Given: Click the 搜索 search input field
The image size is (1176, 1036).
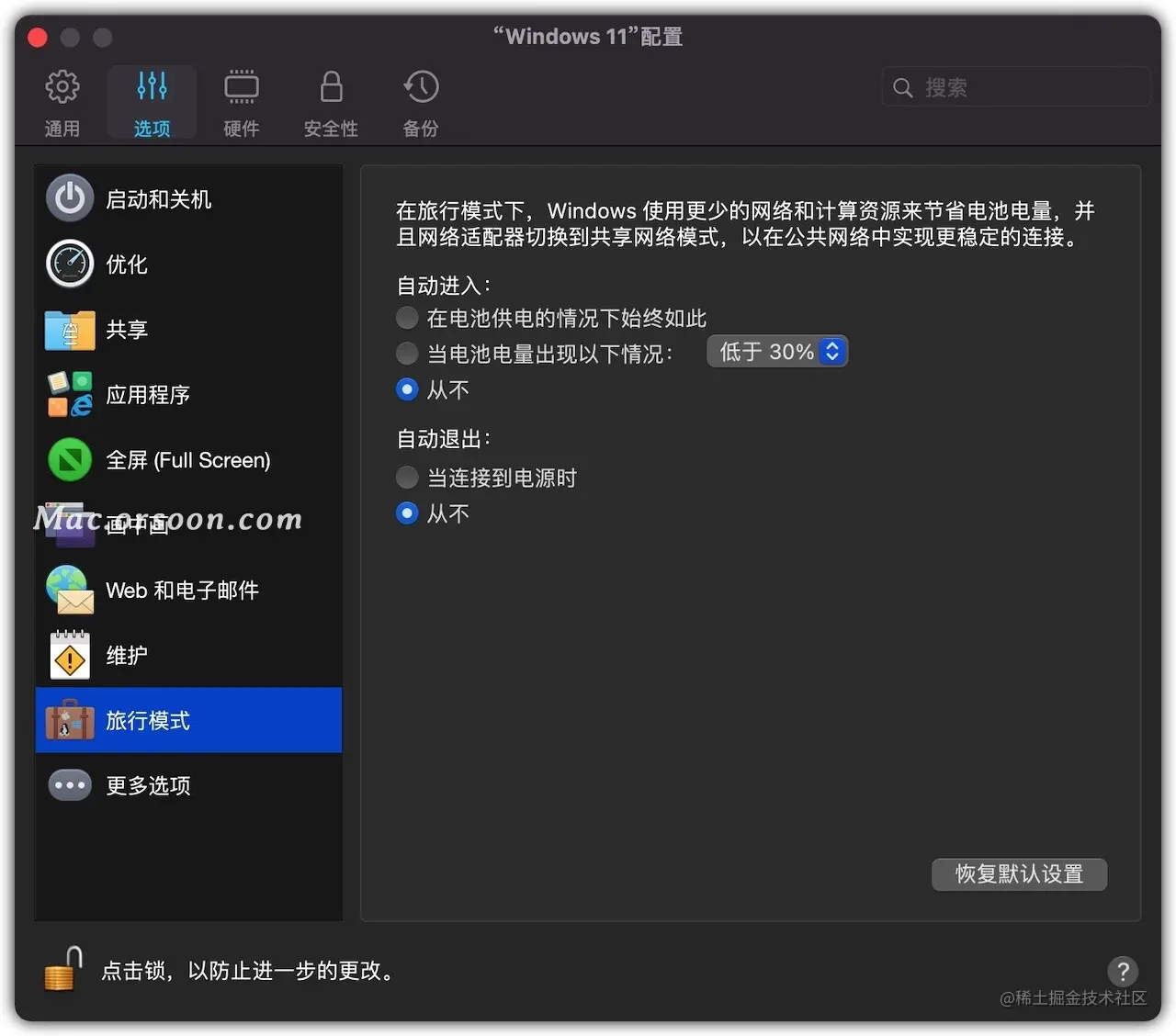Looking at the screenshot, I should pos(1016,87).
